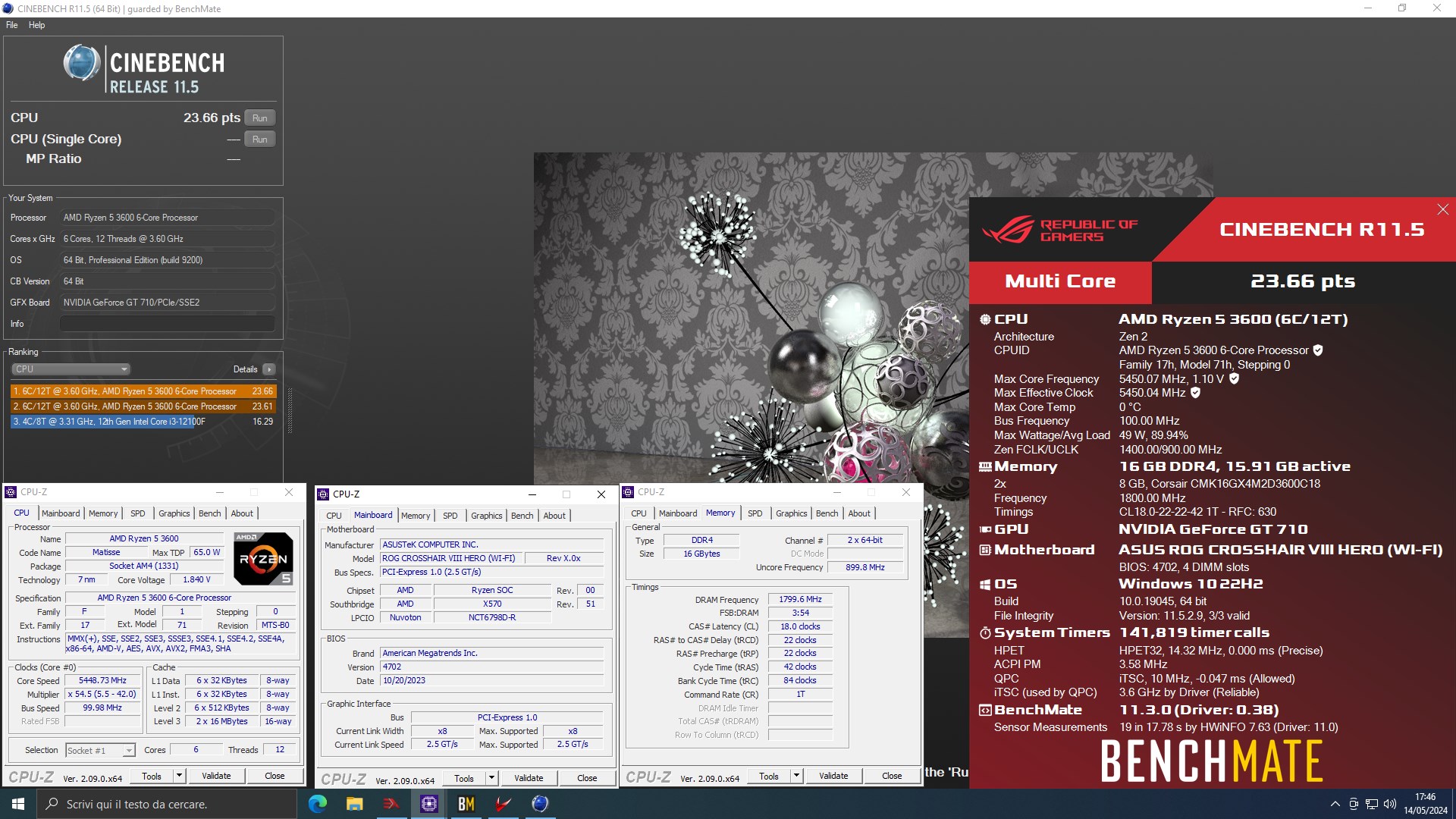The width and height of the screenshot is (1456, 819).
Task: Click the Multi Core label in BenchMate panel
Action: 1060,281
